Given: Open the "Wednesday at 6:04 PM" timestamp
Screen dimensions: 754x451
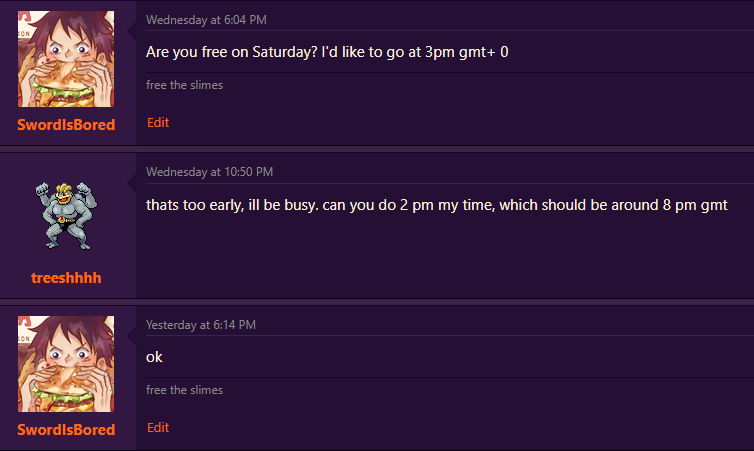Looking at the screenshot, I should [x=206, y=19].
